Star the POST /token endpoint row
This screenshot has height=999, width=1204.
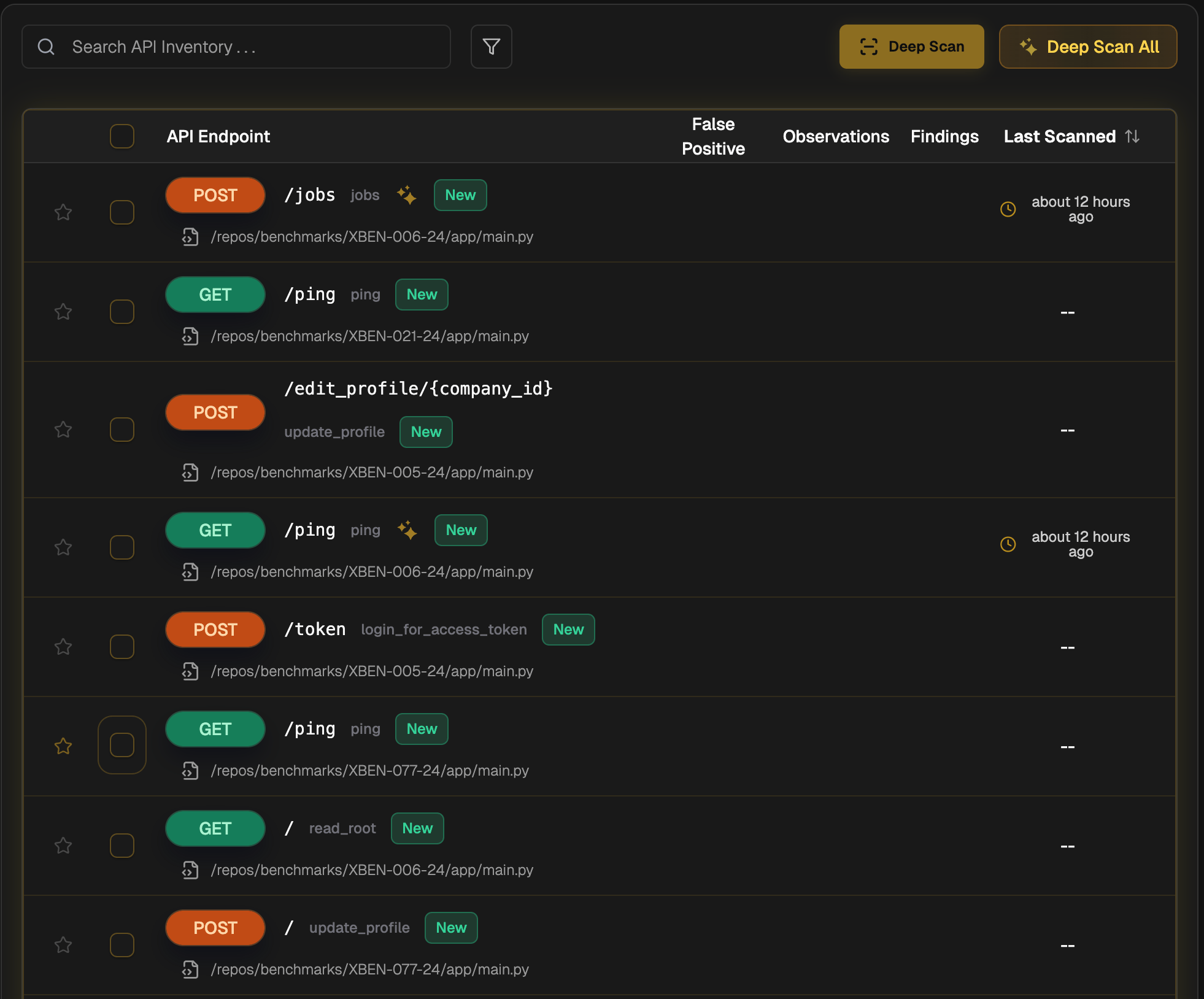tap(63, 647)
